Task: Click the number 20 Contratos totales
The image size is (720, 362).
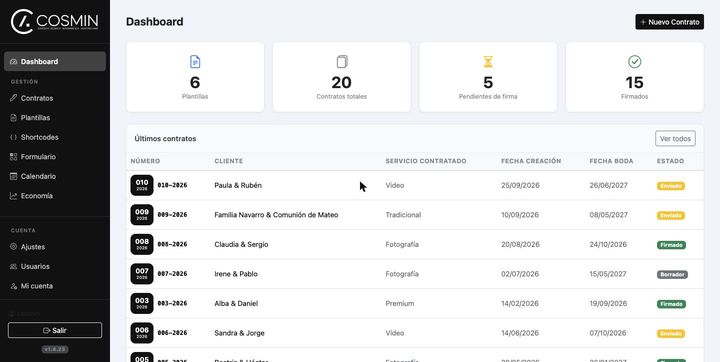Action: point(342,83)
